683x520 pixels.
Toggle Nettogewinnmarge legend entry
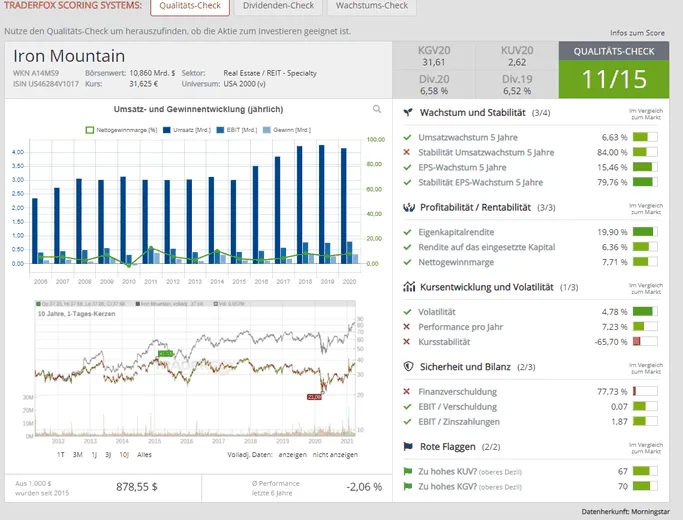122,130
